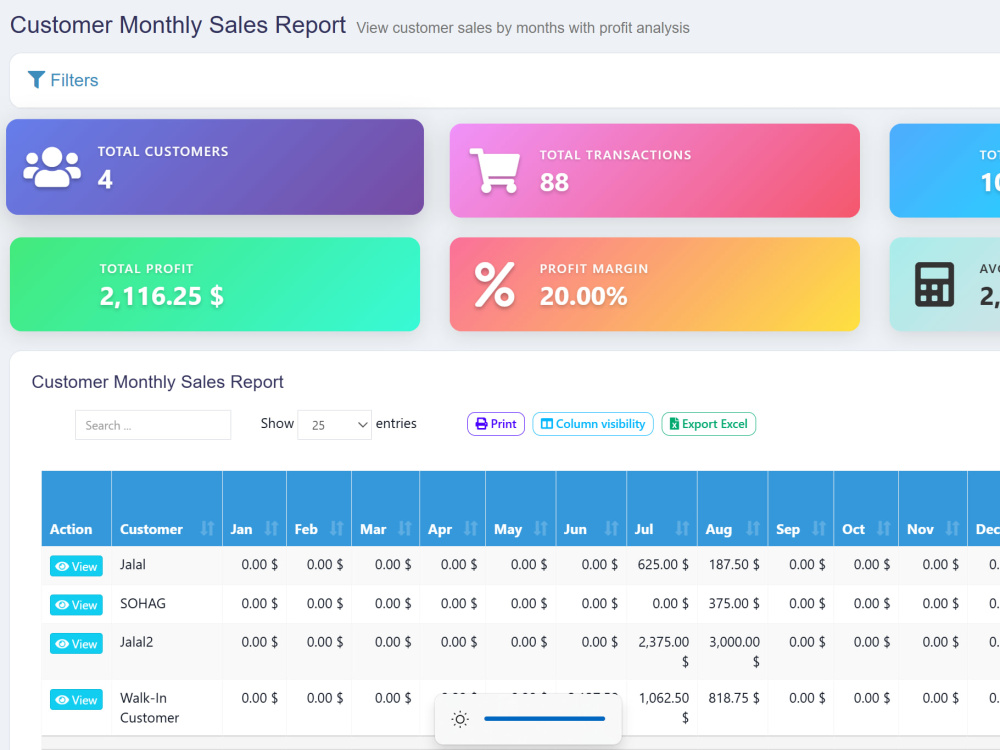Click Jalal2's Aug value 3,000.00 $
Screen dimensions: 1000x750
pyautogui.click(x=734, y=652)
